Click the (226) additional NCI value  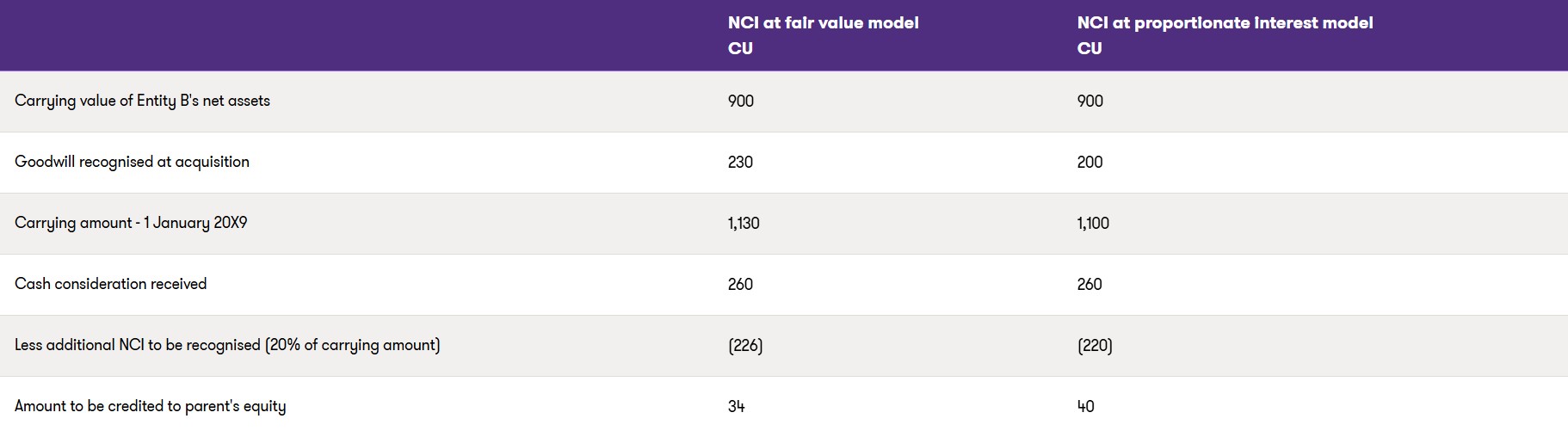[x=745, y=345]
